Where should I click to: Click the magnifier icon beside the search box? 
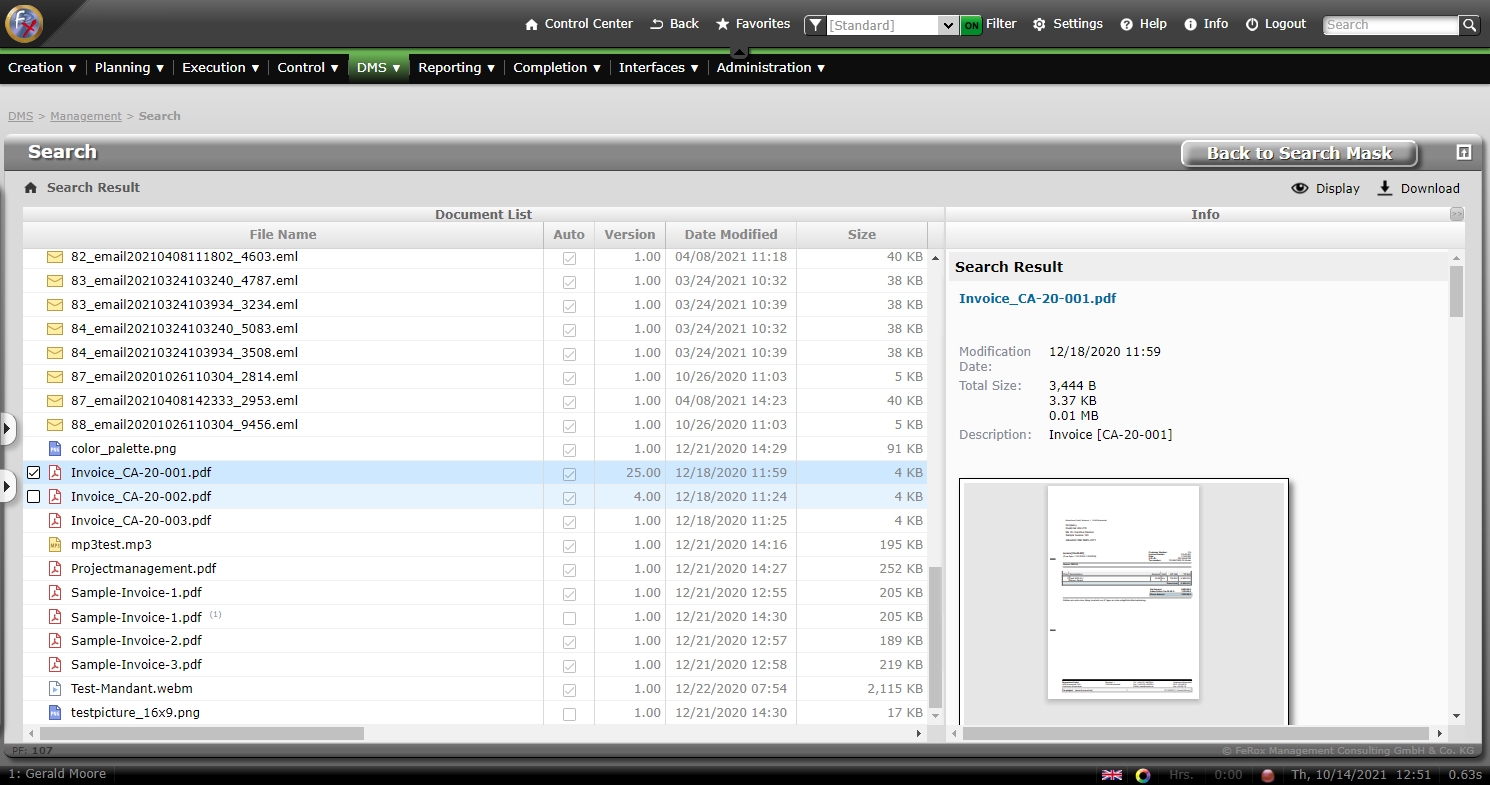coord(1469,25)
